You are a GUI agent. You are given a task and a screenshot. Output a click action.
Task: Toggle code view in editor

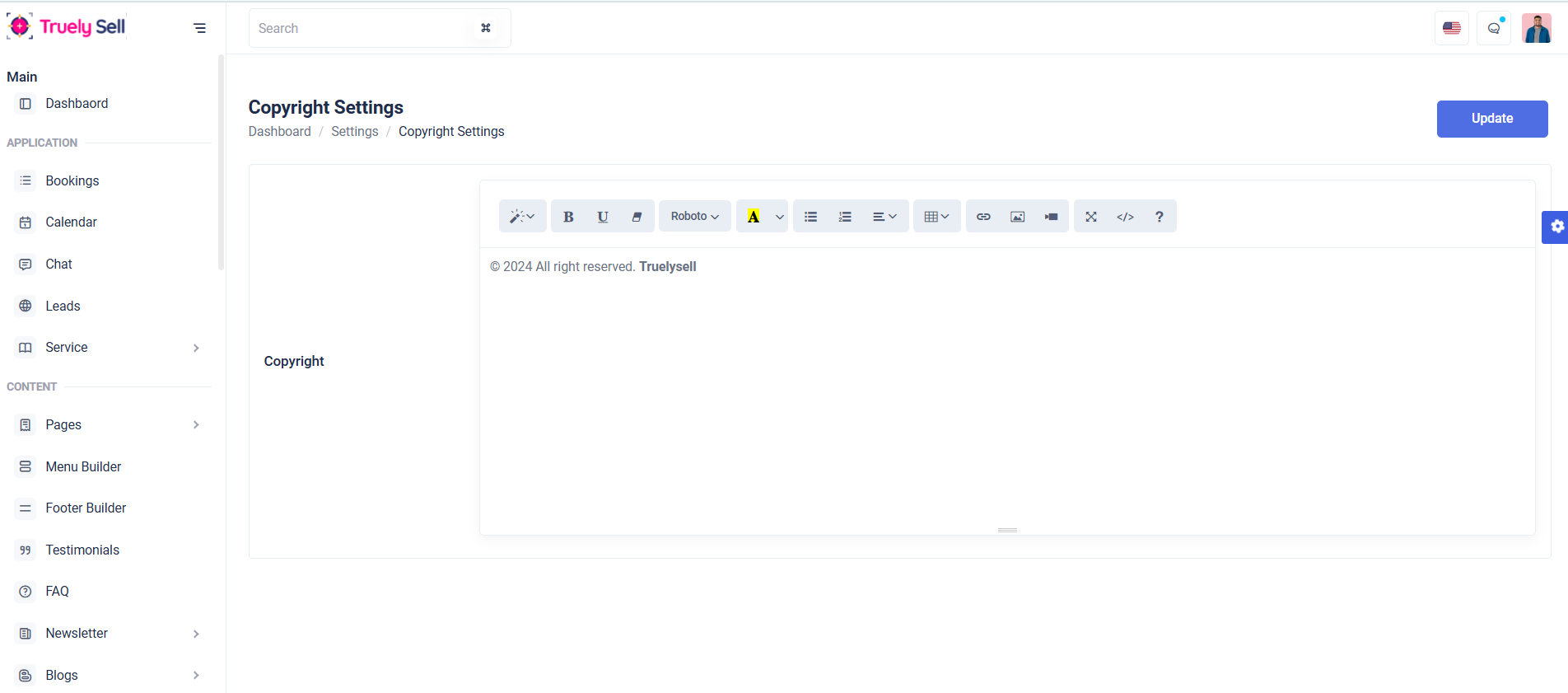pyautogui.click(x=1125, y=217)
